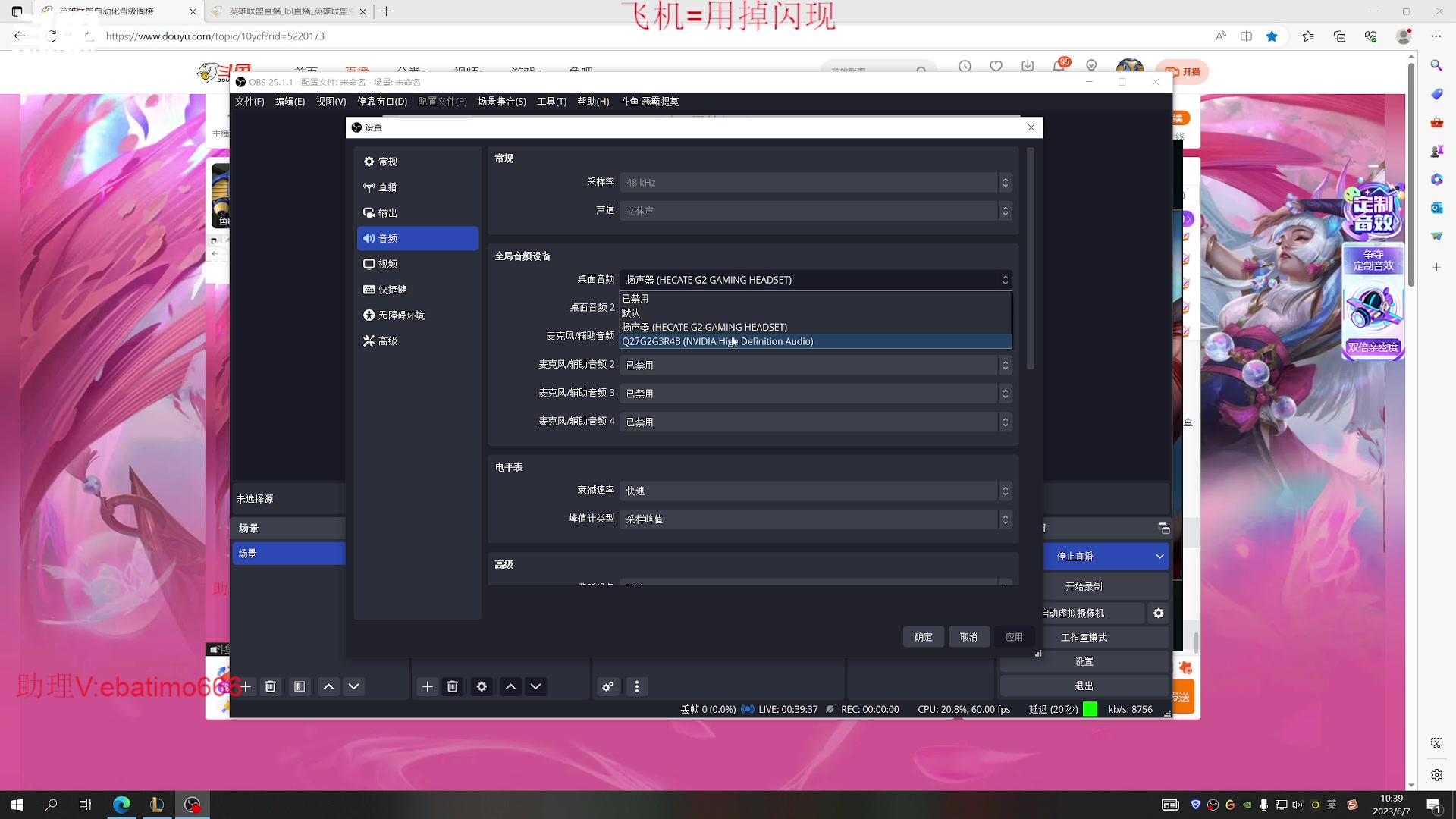Delete the selected scene using trash icon

tap(270, 686)
